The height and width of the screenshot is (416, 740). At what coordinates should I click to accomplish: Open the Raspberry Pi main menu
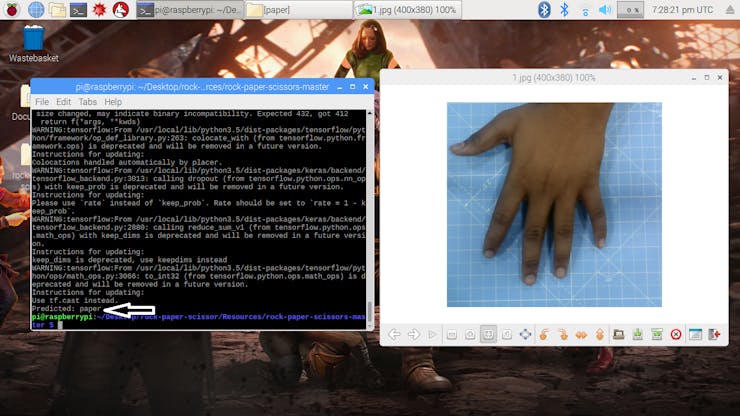coord(12,9)
